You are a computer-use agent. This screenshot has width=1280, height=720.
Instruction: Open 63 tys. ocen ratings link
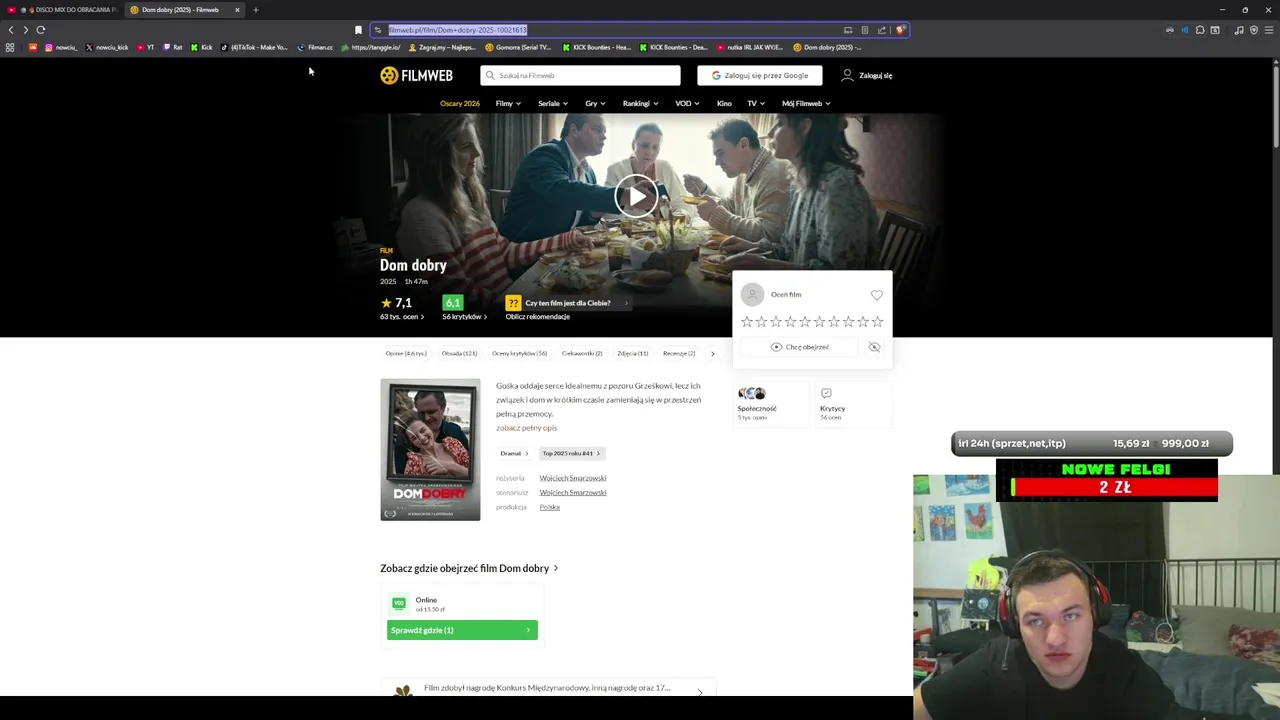pos(402,317)
